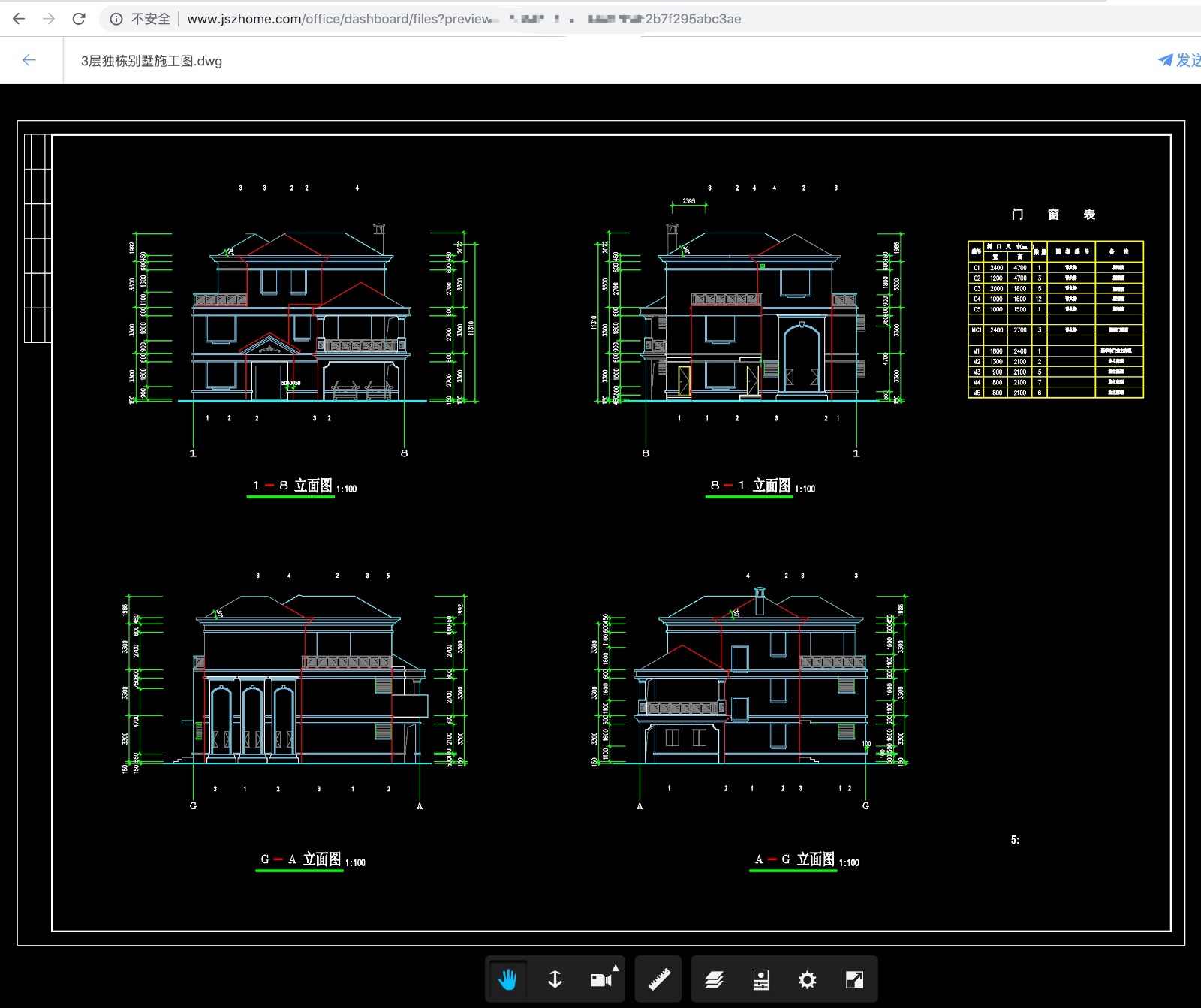Activate the pan hand tool
The height and width of the screenshot is (1008, 1201).
[x=507, y=979]
